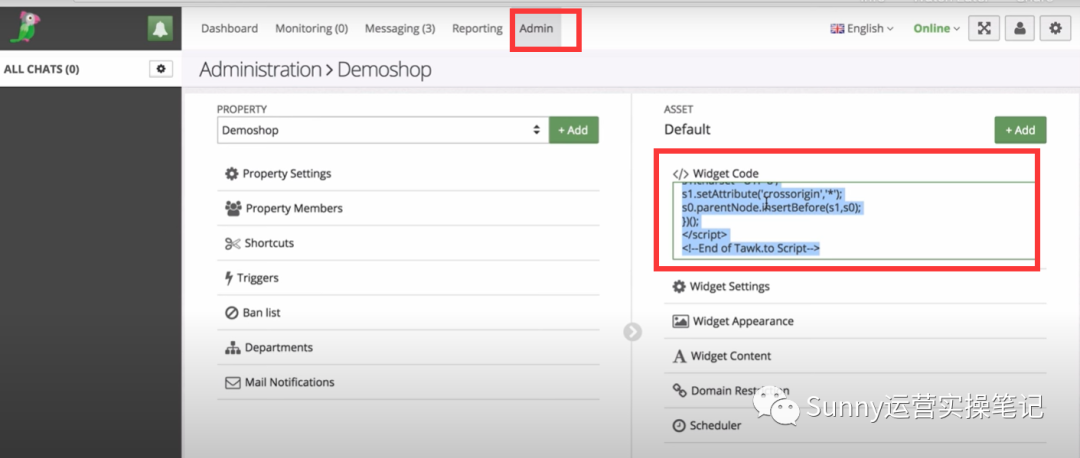Click the clock icon beside Scheduler

click(x=678, y=426)
